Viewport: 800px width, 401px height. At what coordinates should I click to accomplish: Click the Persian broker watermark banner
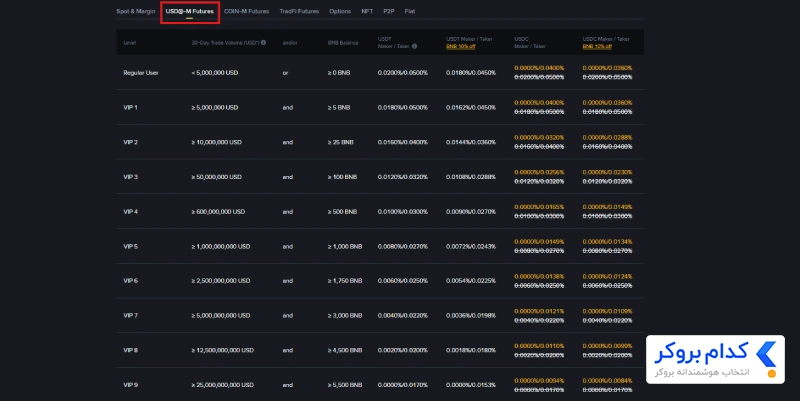[715, 360]
